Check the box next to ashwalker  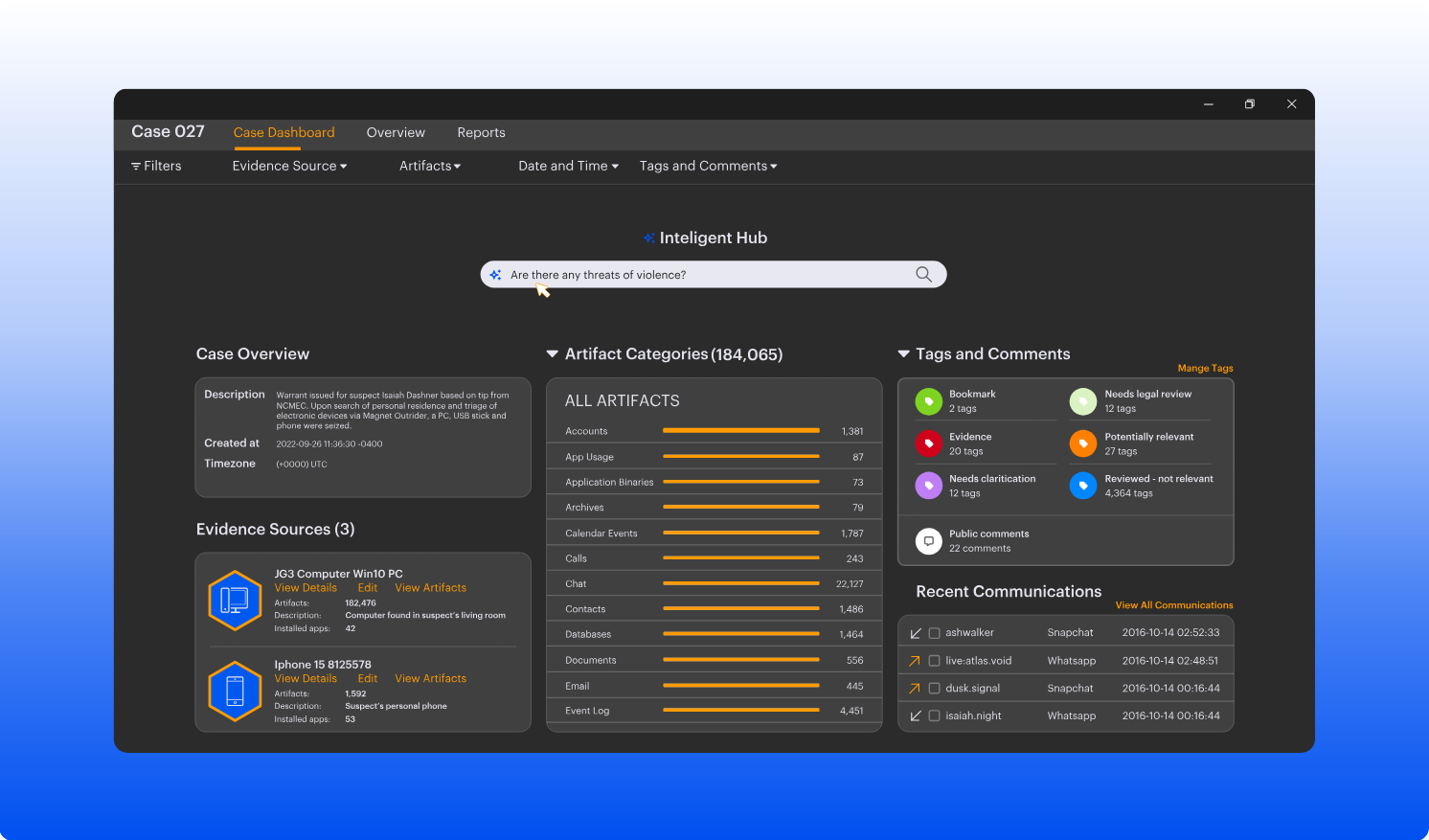coord(934,633)
